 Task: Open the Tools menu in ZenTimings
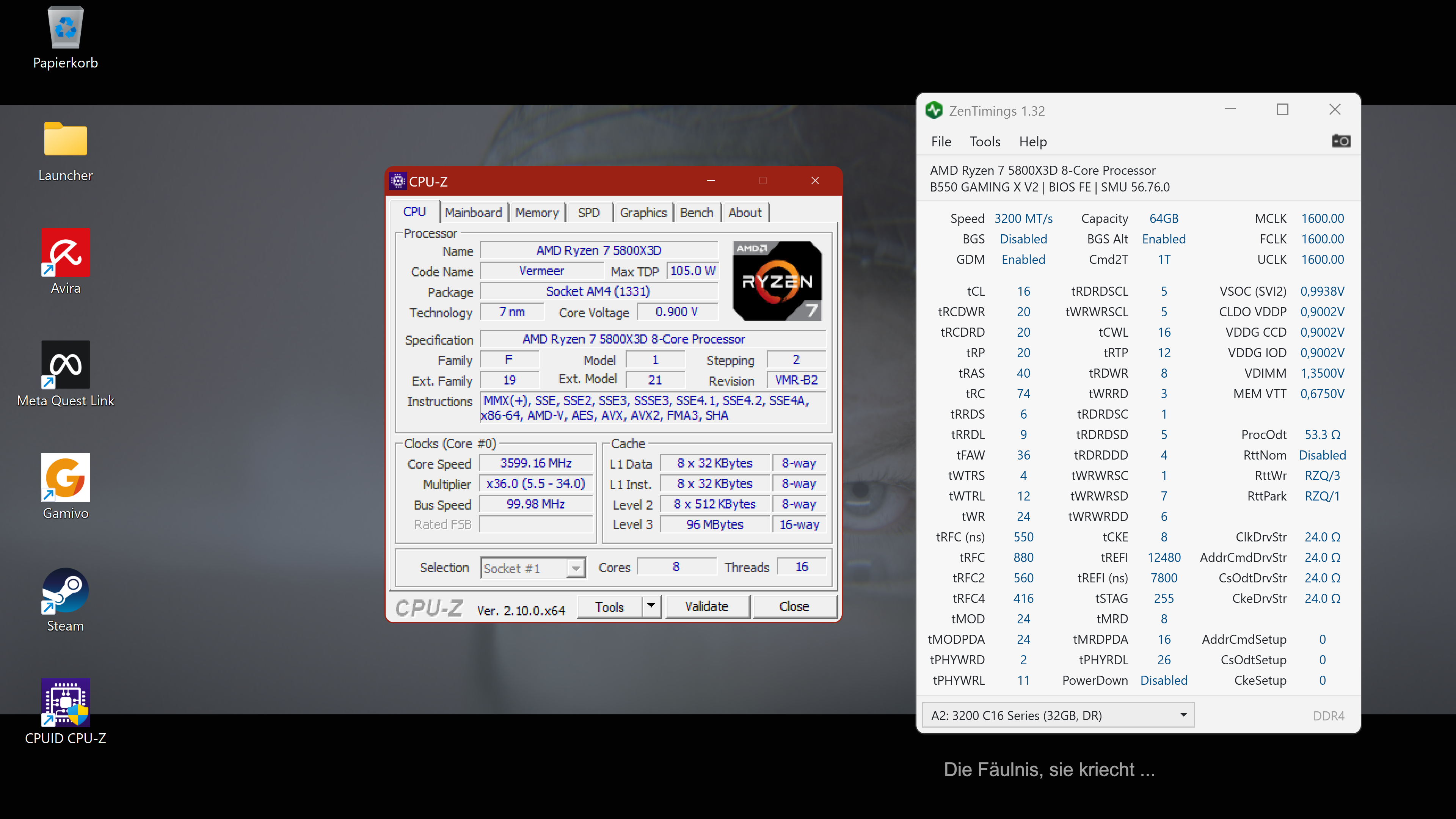point(985,141)
